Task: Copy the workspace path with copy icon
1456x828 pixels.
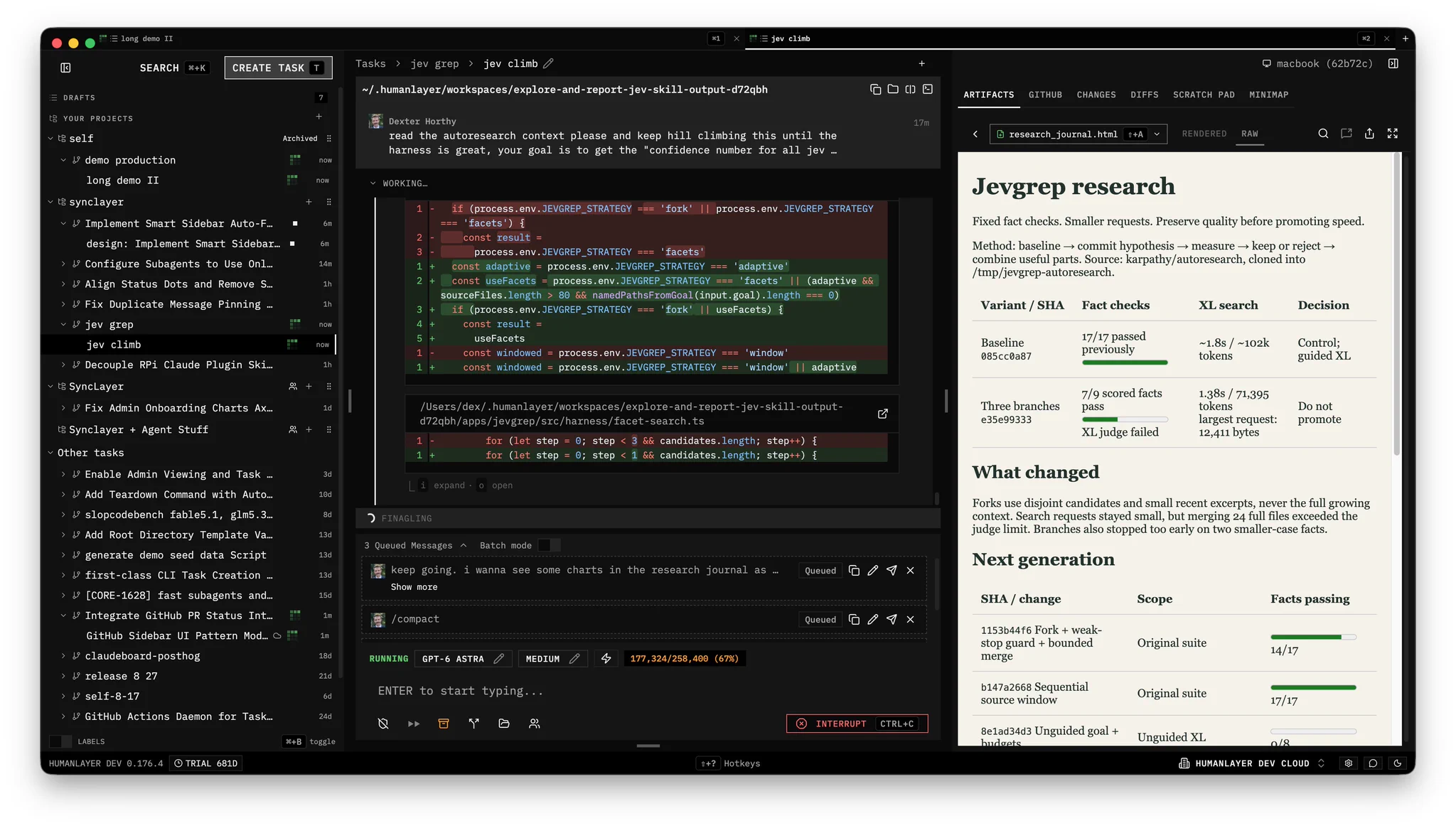Action: (875, 90)
